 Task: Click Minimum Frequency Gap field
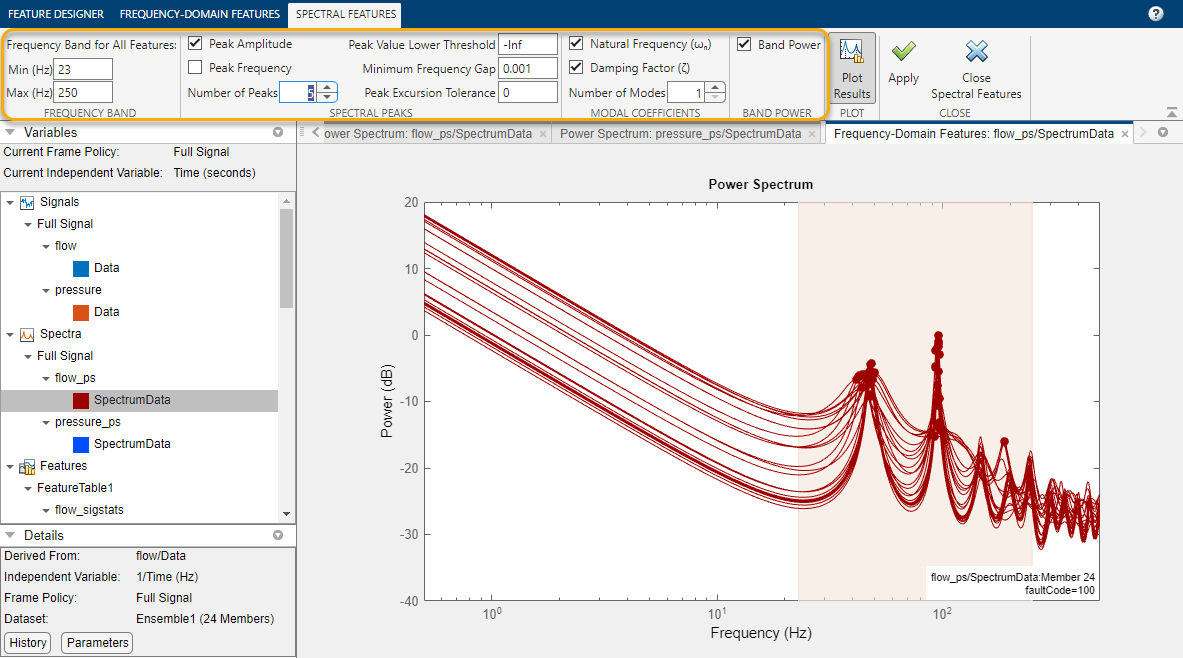528,69
